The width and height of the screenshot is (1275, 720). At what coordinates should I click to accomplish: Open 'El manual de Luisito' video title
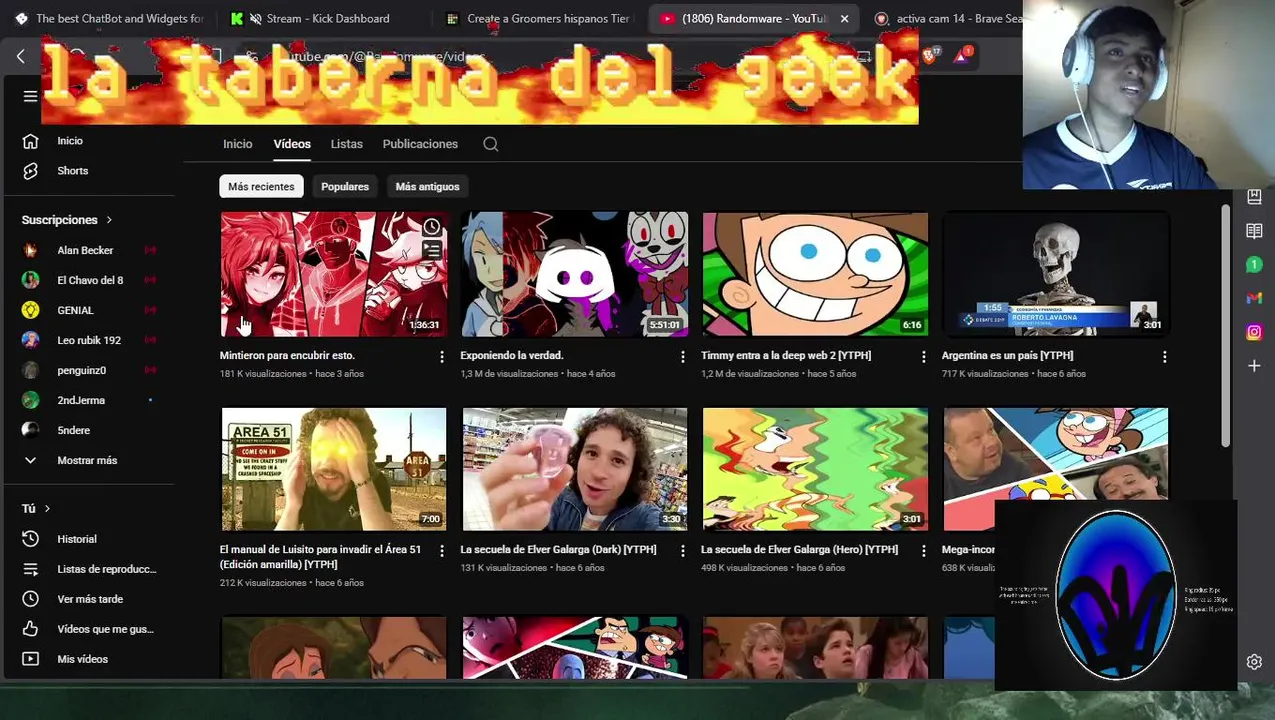click(x=320, y=557)
